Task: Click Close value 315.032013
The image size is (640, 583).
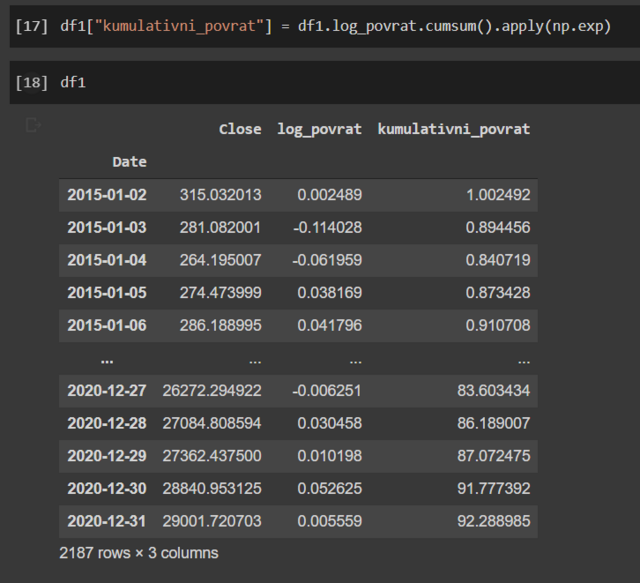Action: coord(220,195)
